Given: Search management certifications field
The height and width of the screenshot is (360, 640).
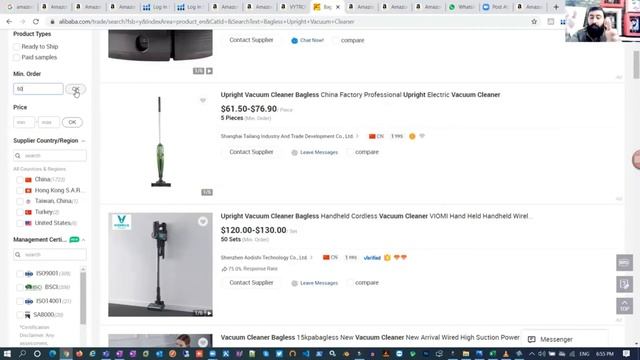Looking at the screenshot, I should (50, 254).
